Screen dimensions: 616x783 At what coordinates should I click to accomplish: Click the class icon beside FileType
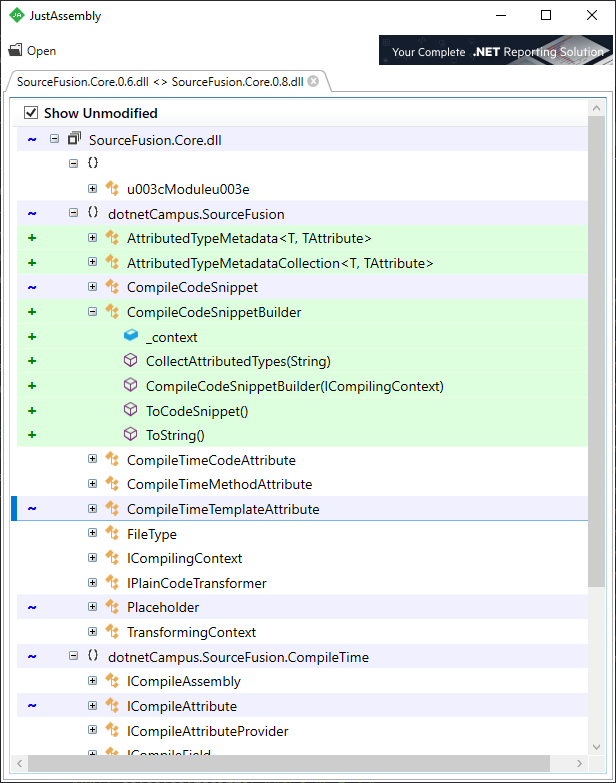point(112,534)
